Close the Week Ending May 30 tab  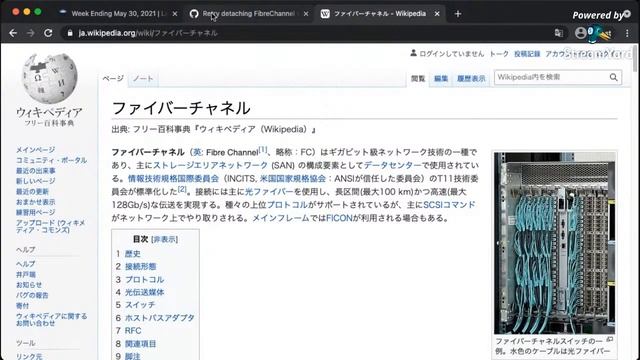pos(175,14)
